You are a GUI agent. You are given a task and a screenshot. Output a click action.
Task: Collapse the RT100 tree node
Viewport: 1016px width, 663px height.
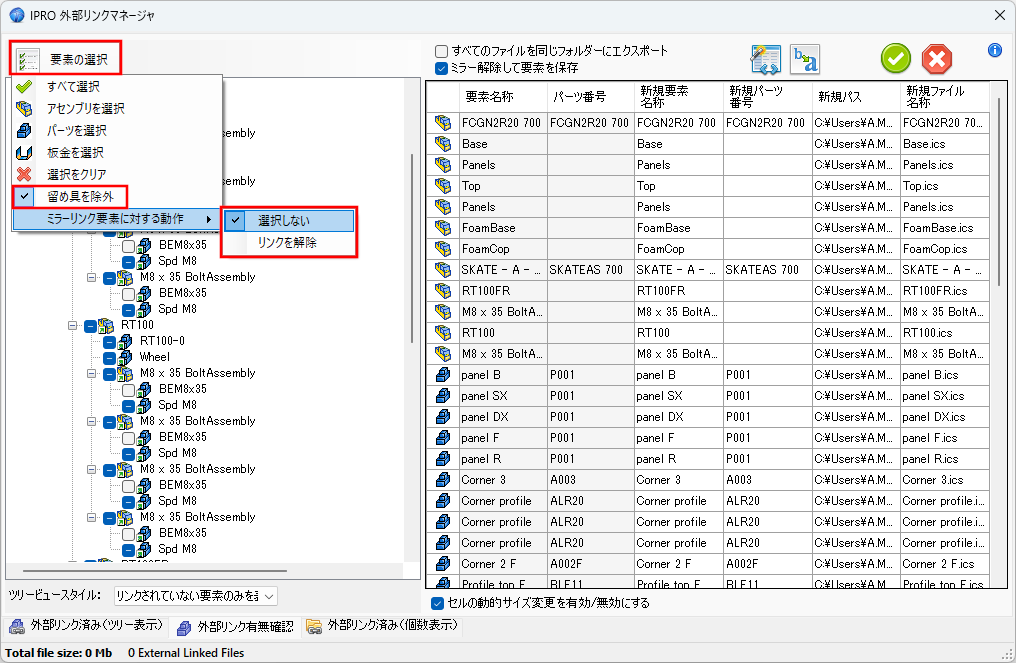73,325
